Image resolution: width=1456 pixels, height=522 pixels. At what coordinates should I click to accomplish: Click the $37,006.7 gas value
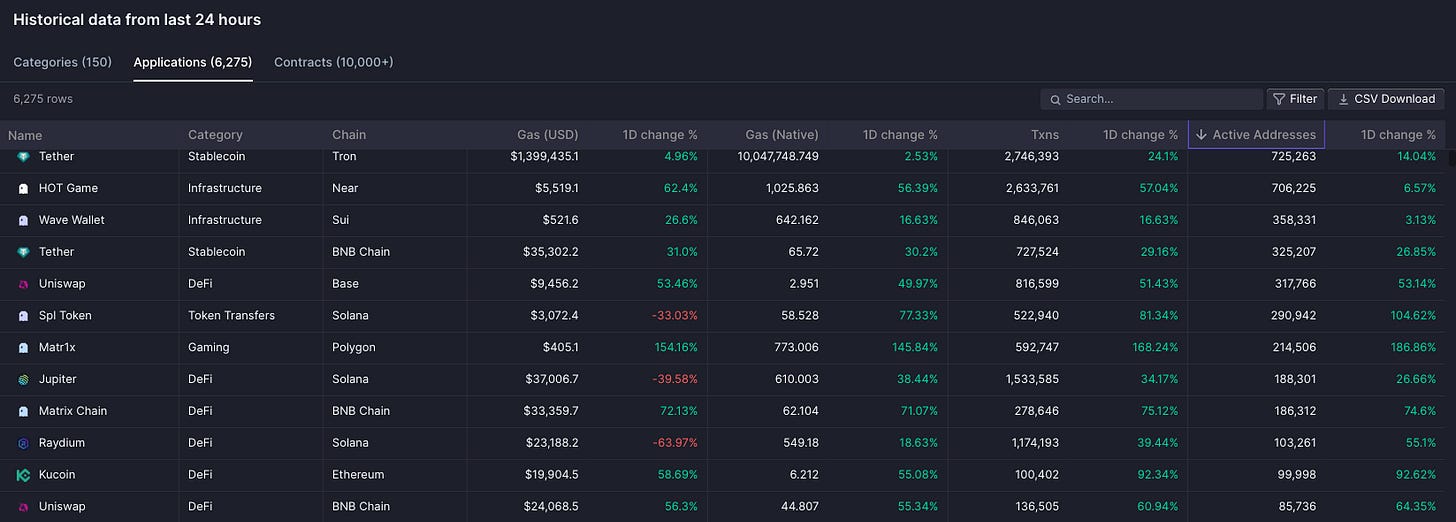(551, 380)
